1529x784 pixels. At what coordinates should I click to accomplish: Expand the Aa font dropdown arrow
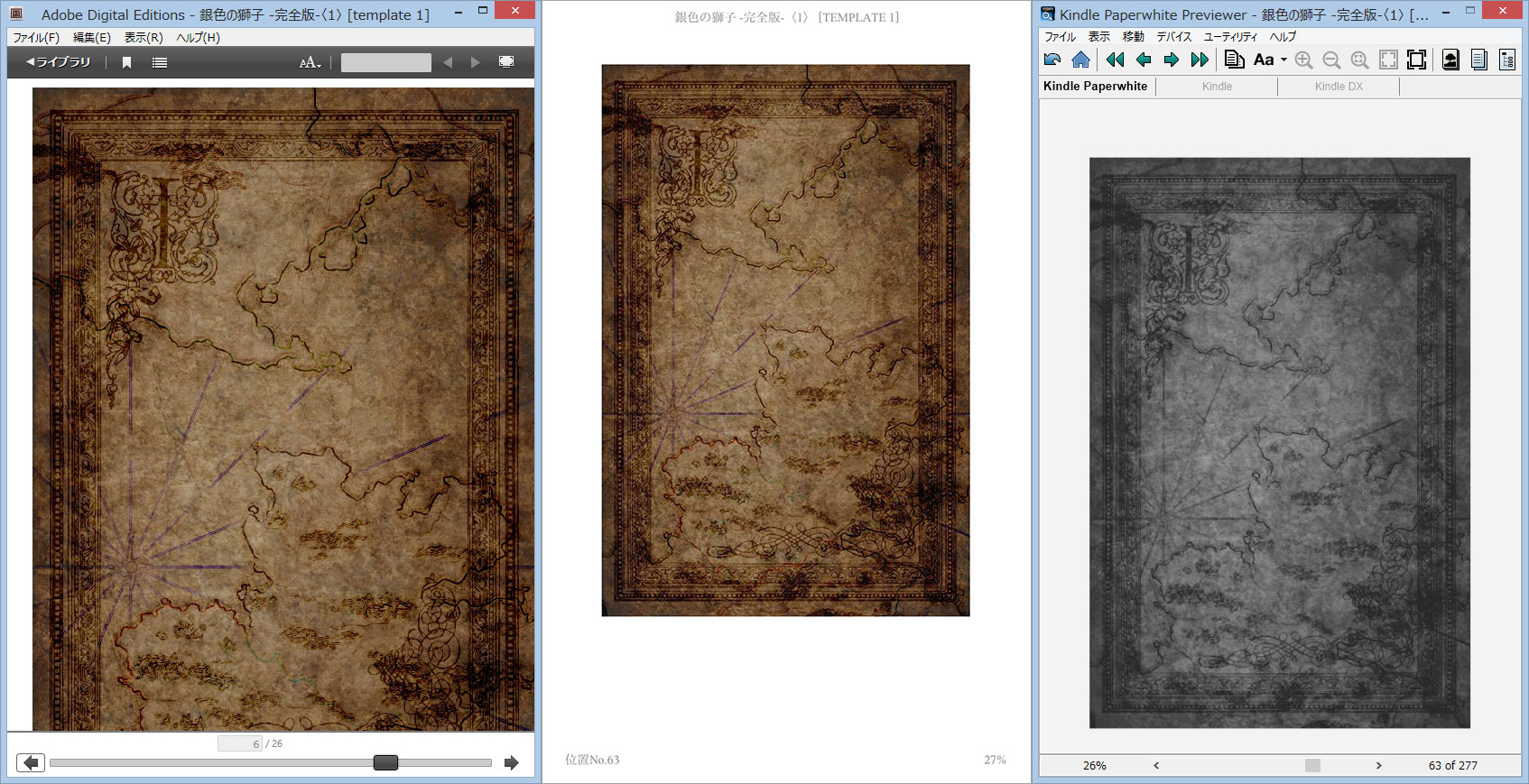[x=1283, y=60]
